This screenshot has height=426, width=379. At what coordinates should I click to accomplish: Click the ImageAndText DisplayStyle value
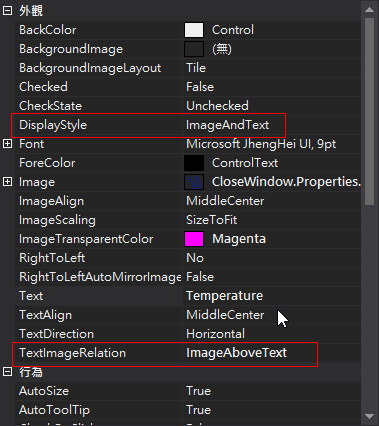point(228,125)
